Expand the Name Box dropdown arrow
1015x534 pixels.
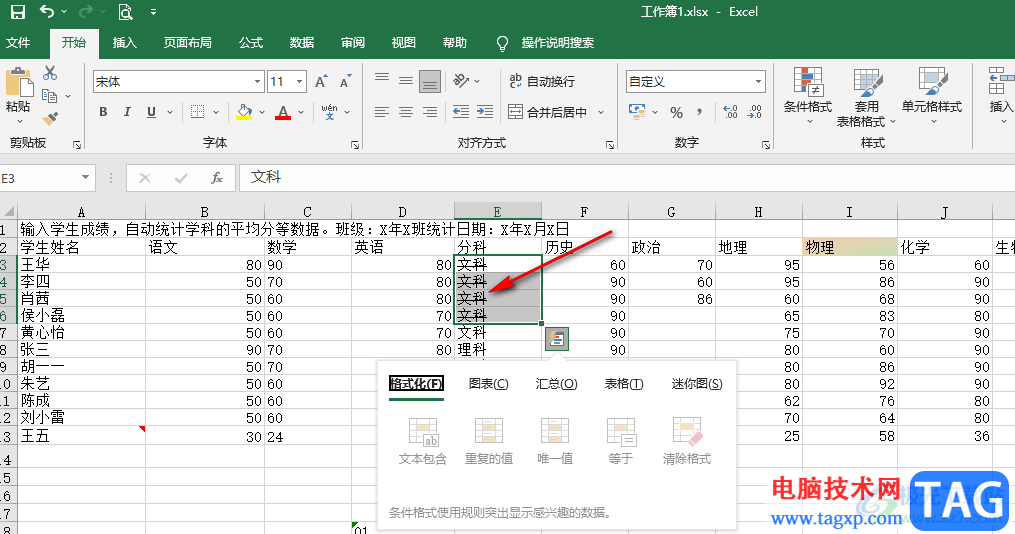85,177
